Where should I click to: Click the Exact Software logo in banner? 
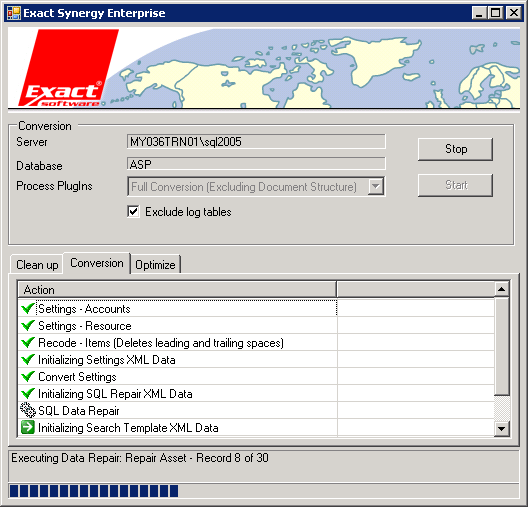(x=68, y=68)
